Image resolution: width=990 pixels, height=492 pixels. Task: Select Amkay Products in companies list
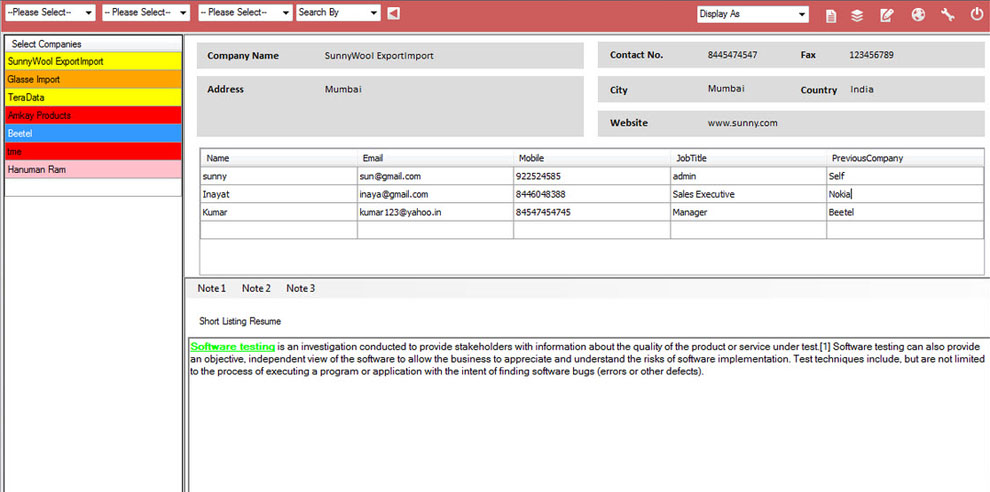[93, 116]
